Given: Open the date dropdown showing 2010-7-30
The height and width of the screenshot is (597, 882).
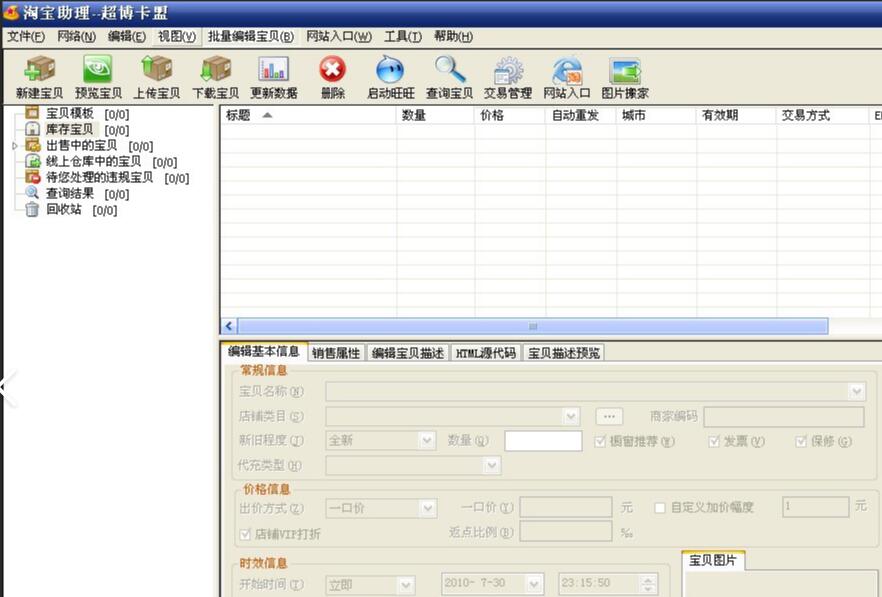Looking at the screenshot, I should point(534,585).
